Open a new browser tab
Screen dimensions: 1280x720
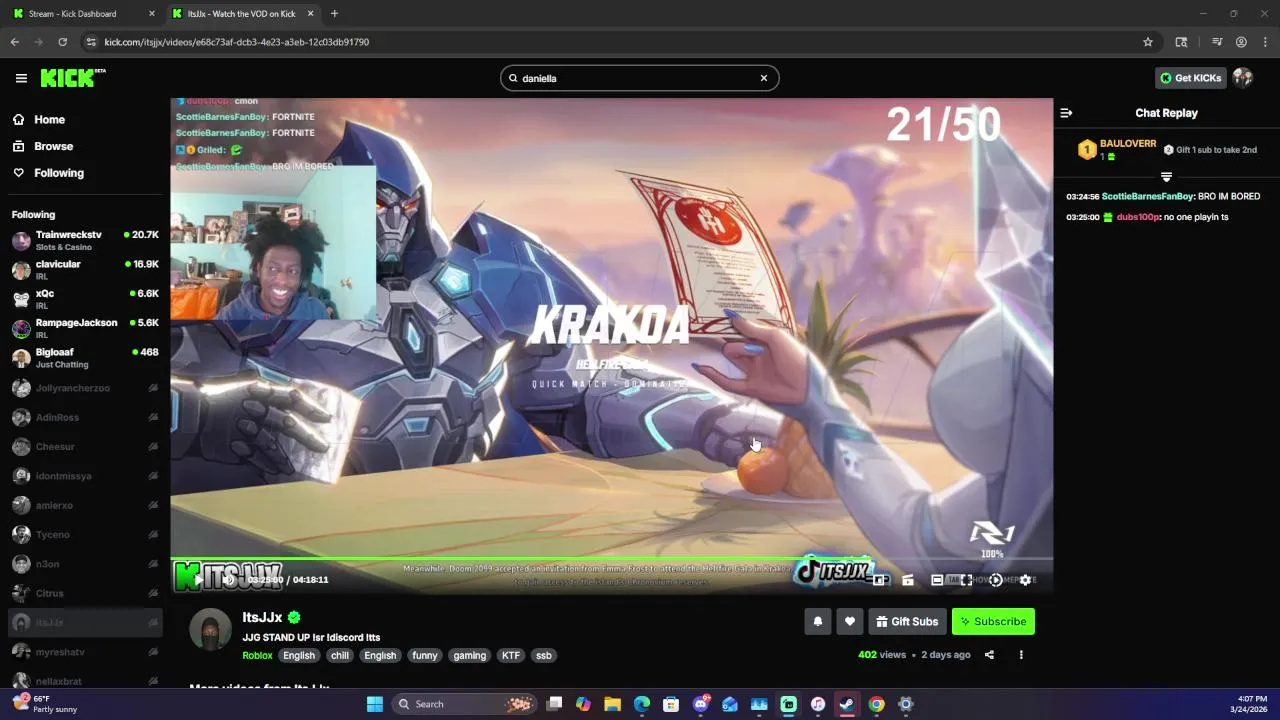(x=334, y=14)
